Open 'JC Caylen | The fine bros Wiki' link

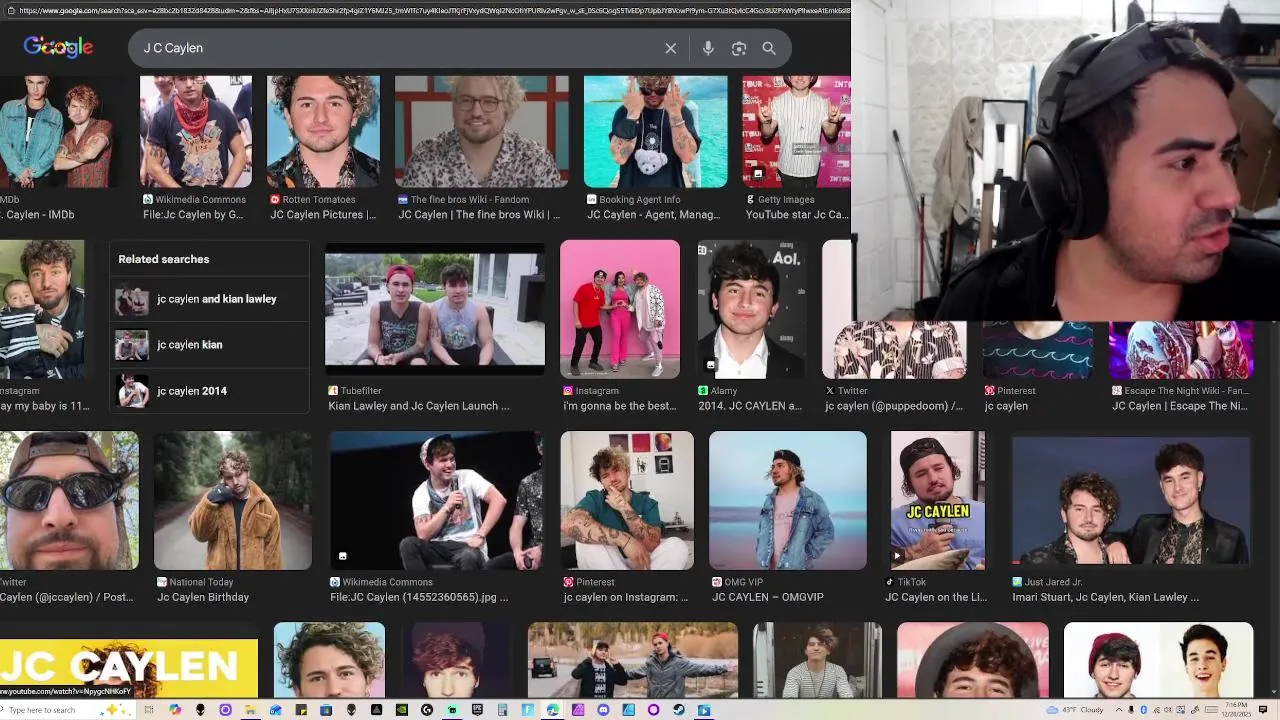pyautogui.click(x=479, y=215)
